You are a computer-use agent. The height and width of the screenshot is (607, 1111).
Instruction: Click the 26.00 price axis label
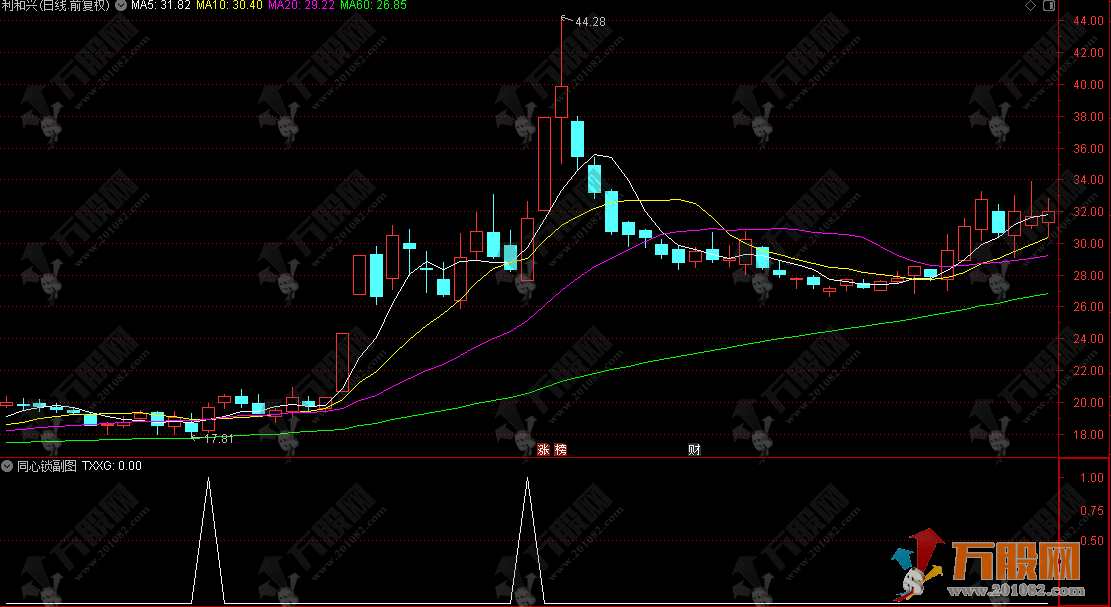tap(1088, 307)
